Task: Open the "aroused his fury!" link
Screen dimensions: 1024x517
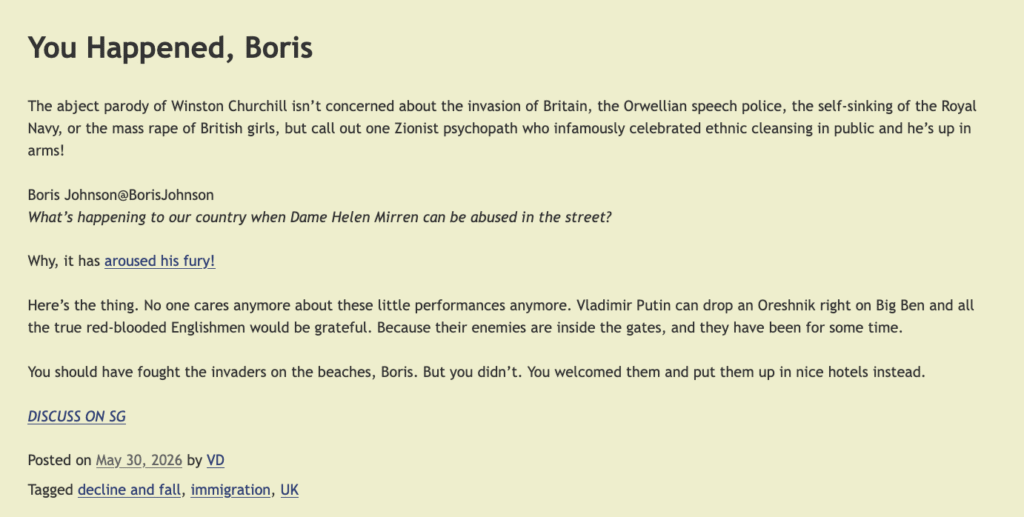Action: [159, 261]
